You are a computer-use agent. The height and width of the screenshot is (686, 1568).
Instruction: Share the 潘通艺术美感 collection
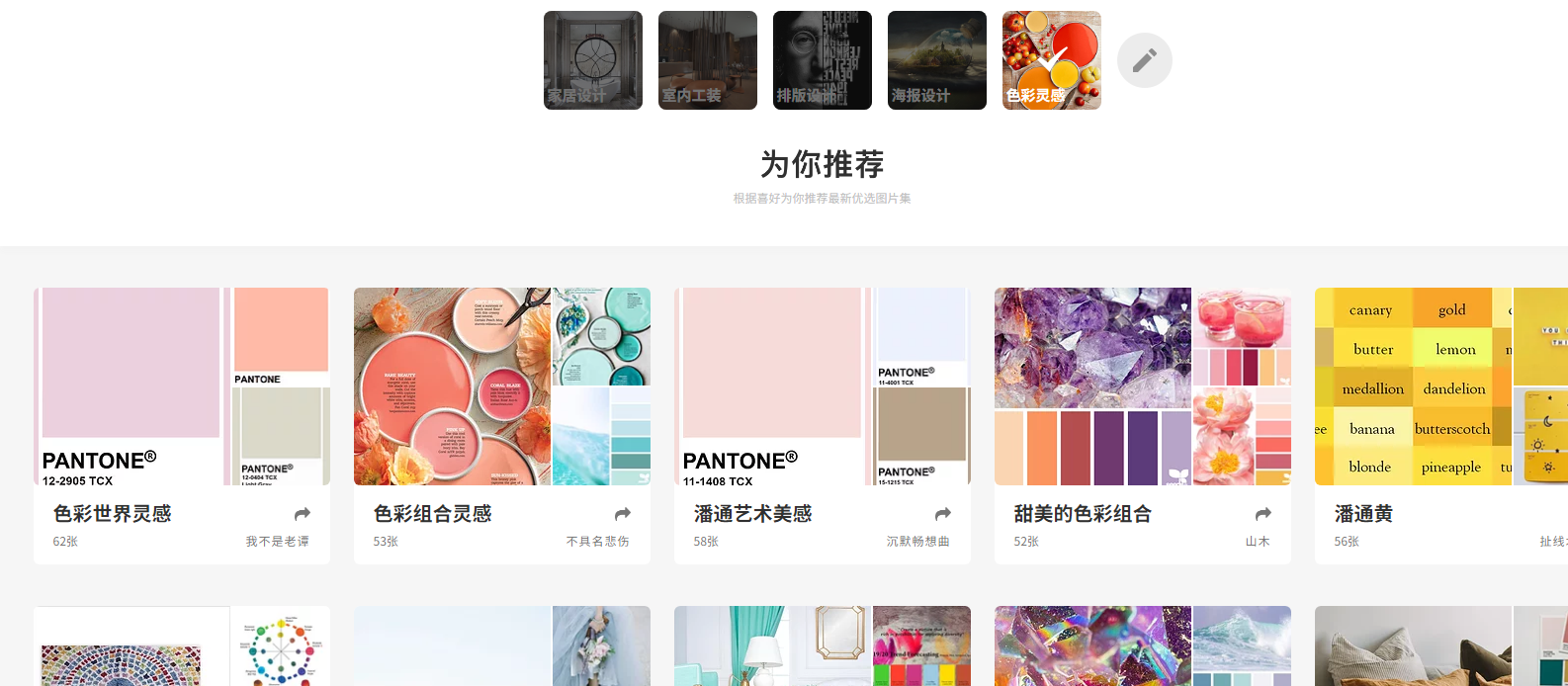(x=943, y=514)
